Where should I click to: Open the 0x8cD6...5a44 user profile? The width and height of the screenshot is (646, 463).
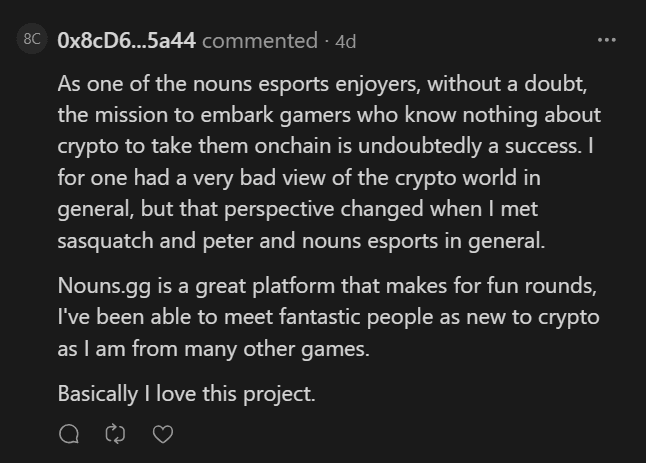tap(127, 41)
